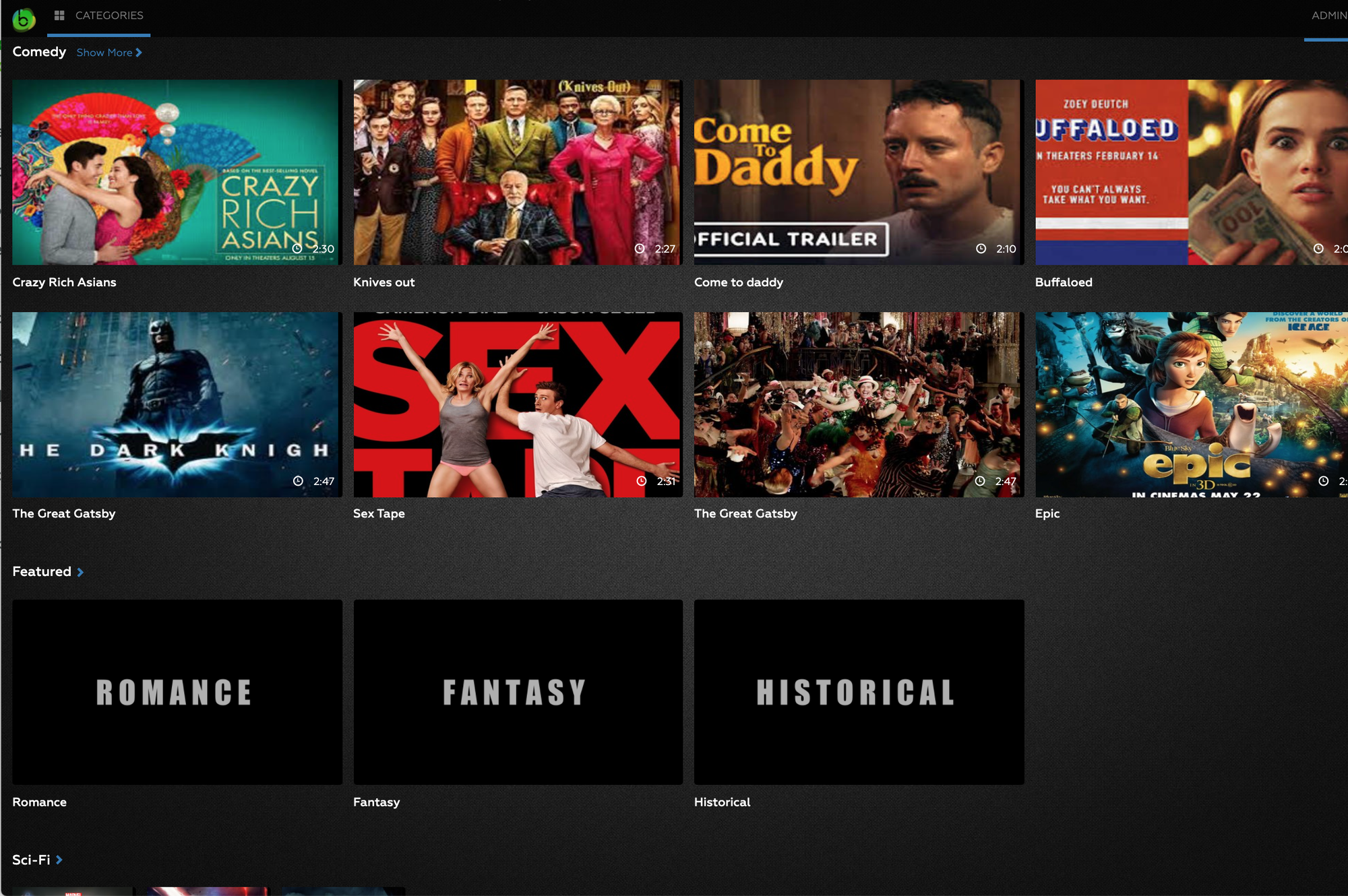Viewport: 1348px width, 896px height.
Task: Click clock icon on Sex Tape
Action: click(642, 481)
